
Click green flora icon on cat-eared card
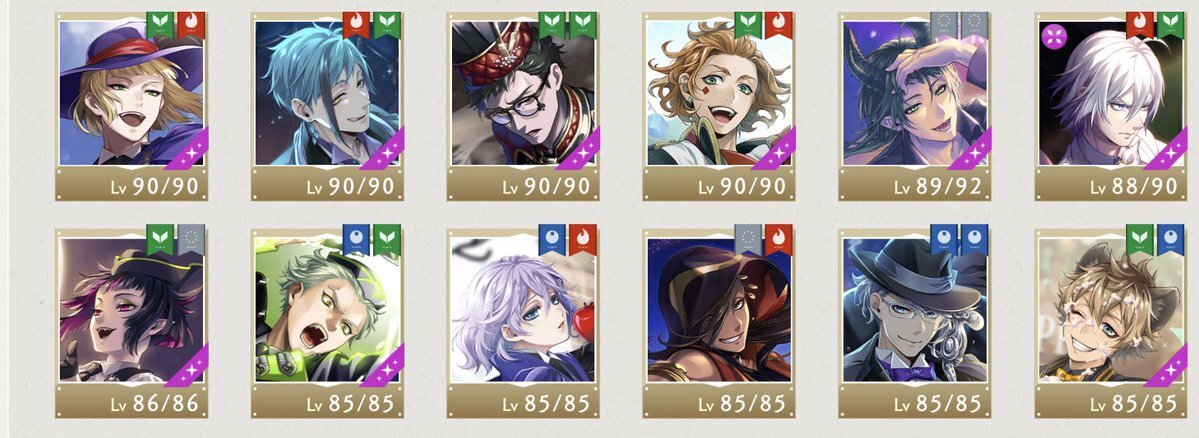pyautogui.click(x=1139, y=239)
